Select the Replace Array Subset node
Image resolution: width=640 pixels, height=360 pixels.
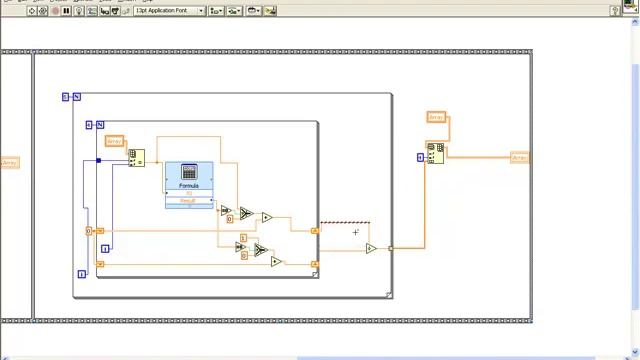click(x=436, y=153)
